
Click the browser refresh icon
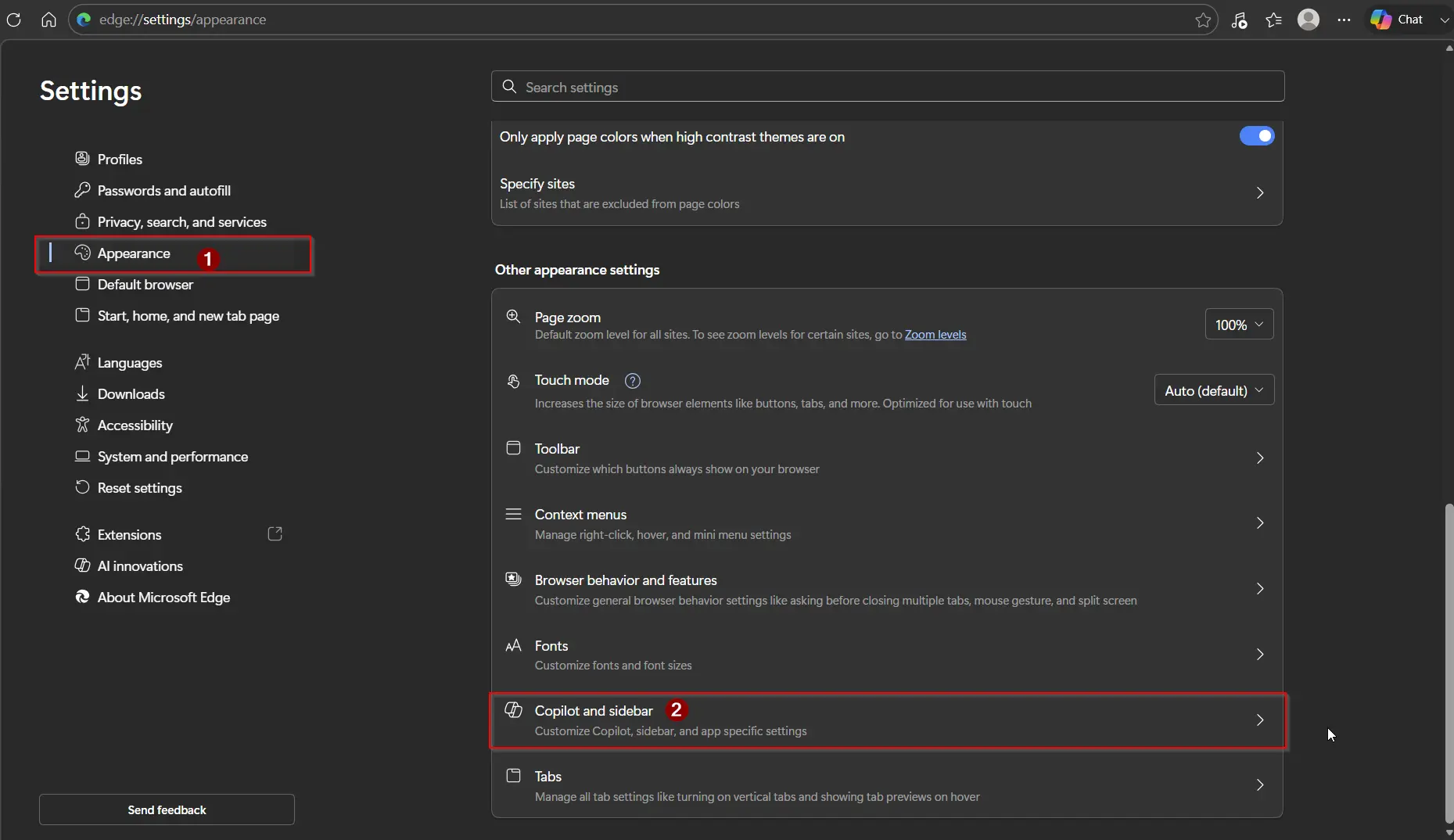(x=14, y=20)
